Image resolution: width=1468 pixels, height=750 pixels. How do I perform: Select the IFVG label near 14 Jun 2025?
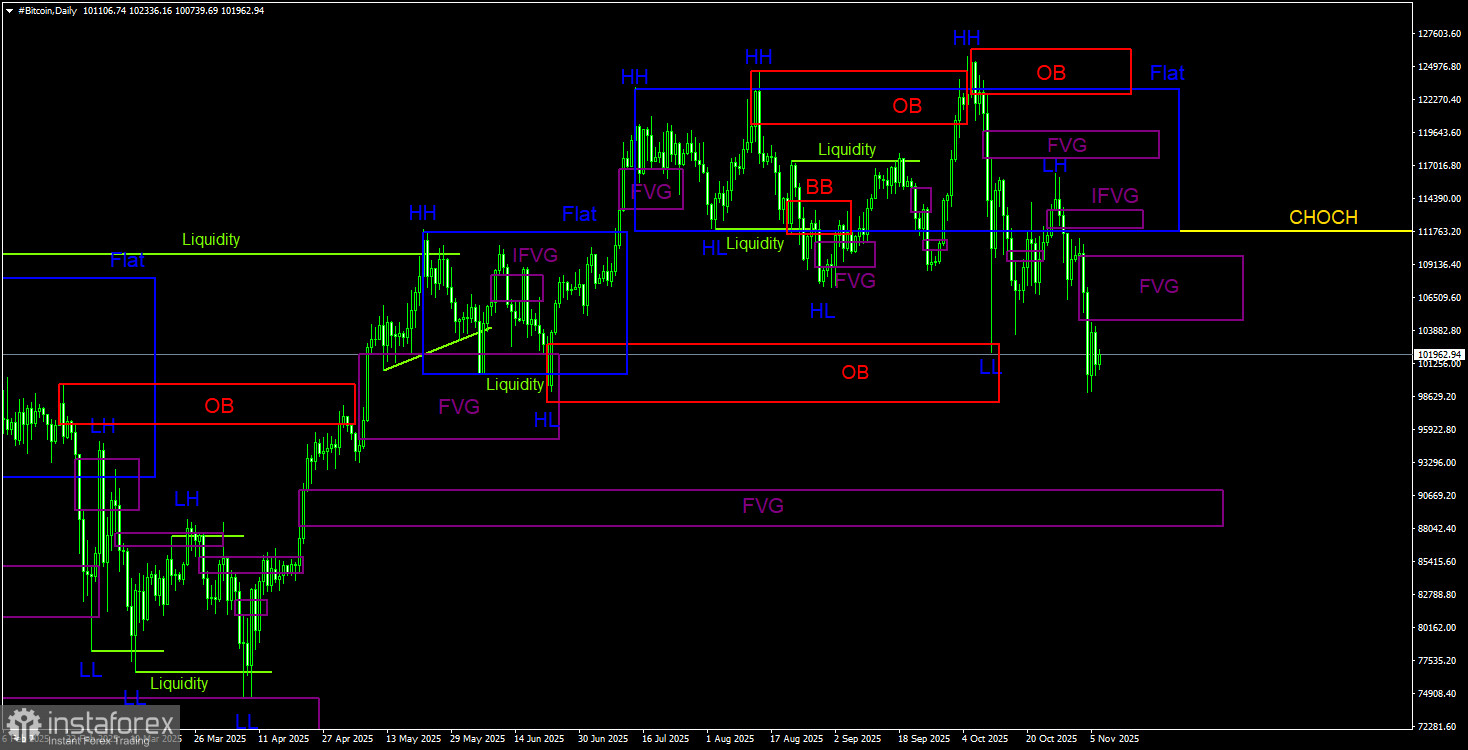tap(535, 256)
